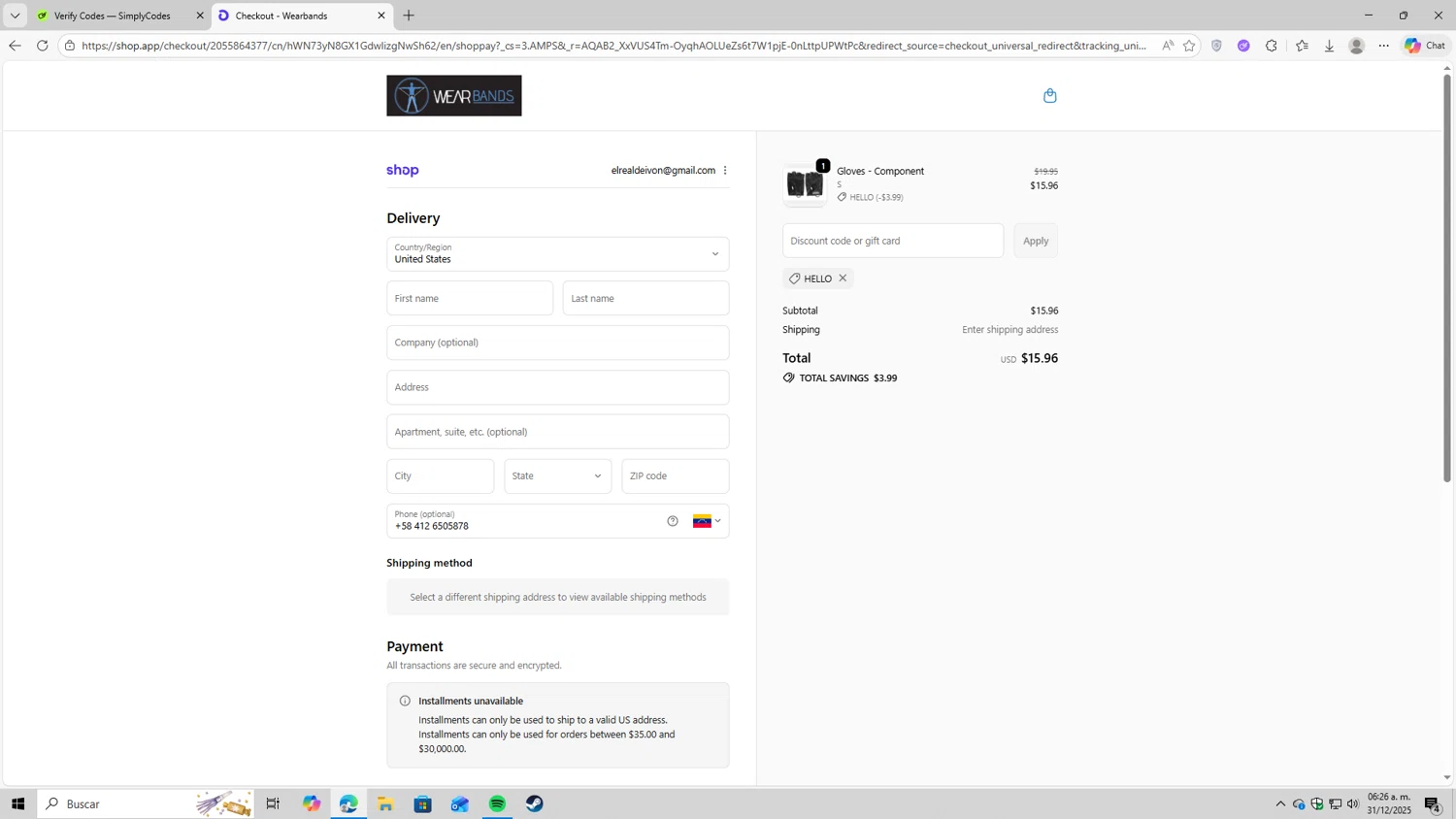Remove the HELLO discount code tag

[843, 278]
